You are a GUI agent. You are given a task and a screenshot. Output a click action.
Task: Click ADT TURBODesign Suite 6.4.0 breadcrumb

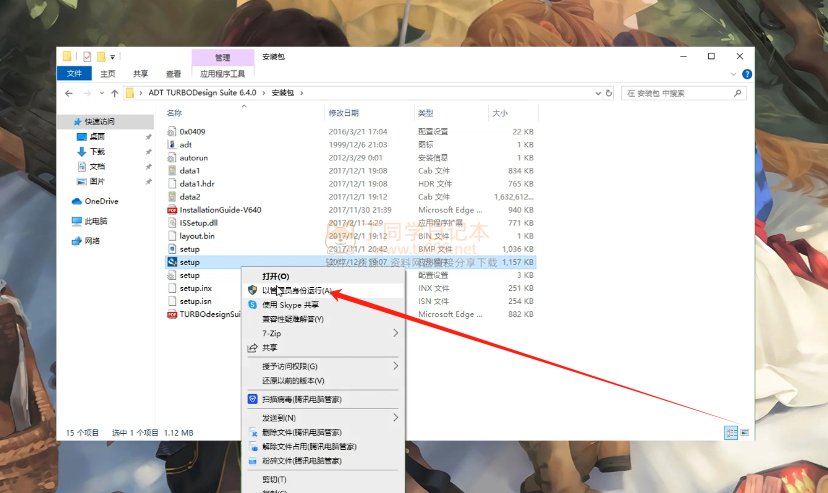coord(202,92)
